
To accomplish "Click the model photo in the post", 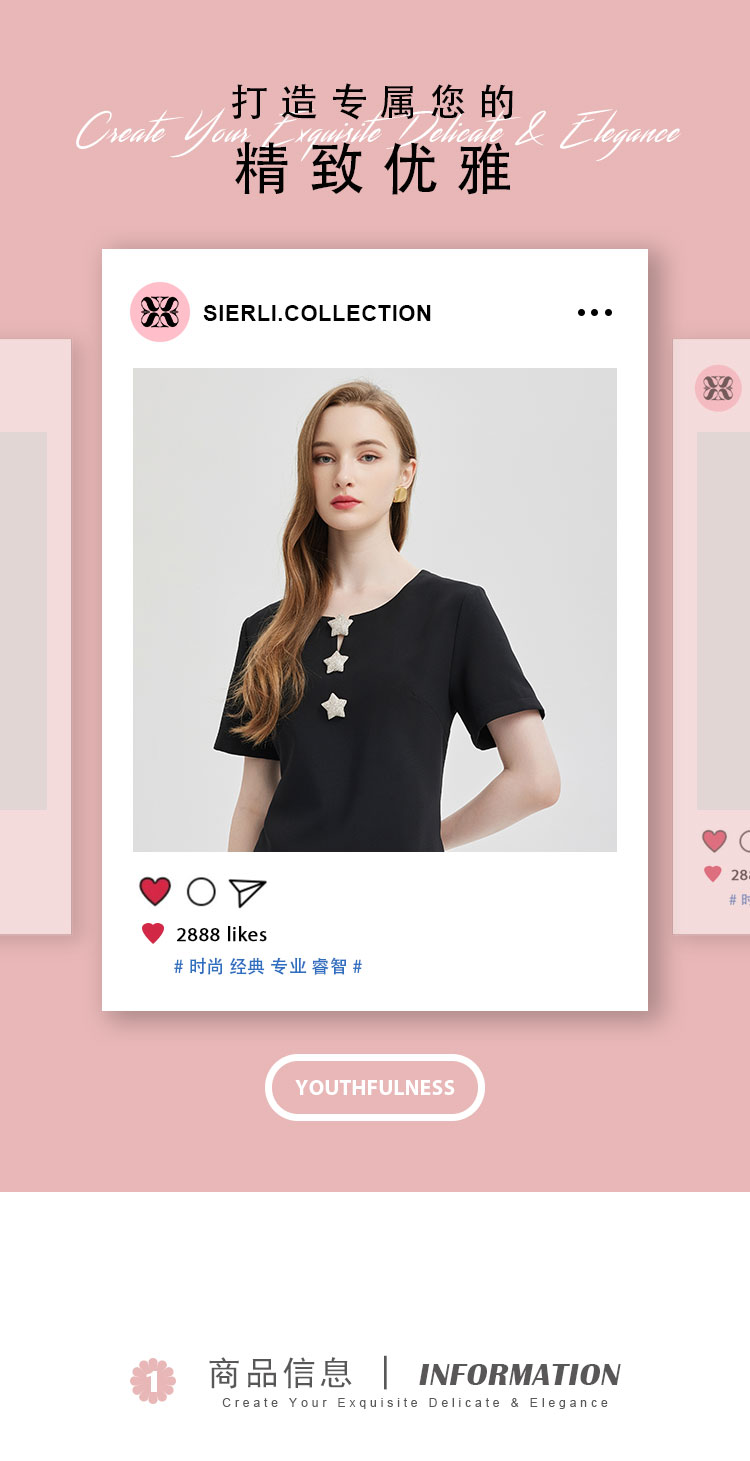I will click(x=375, y=610).
